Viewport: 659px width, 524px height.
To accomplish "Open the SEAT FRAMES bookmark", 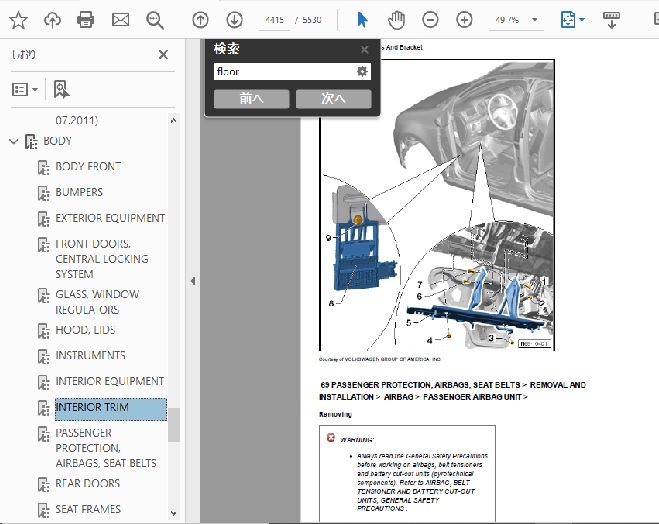I will pyautogui.click(x=88, y=509).
